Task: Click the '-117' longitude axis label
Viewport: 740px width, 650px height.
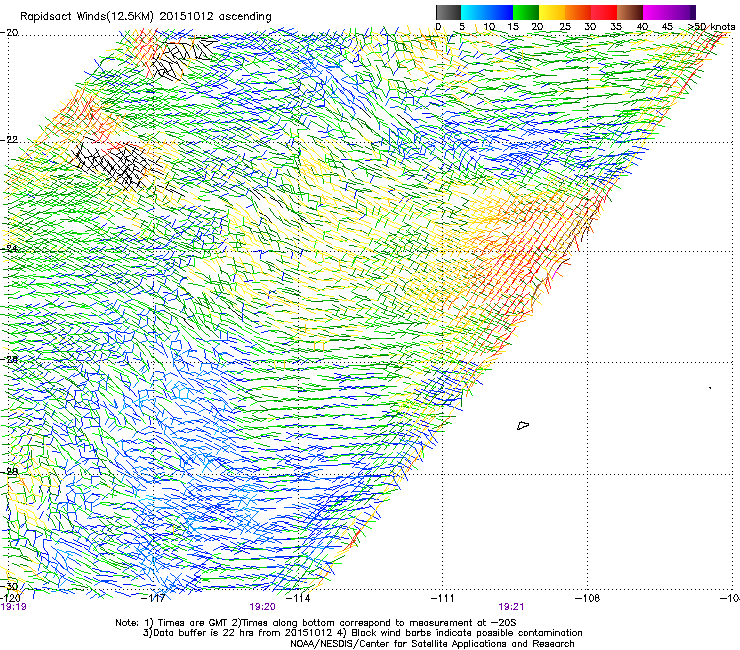Action: click(153, 598)
